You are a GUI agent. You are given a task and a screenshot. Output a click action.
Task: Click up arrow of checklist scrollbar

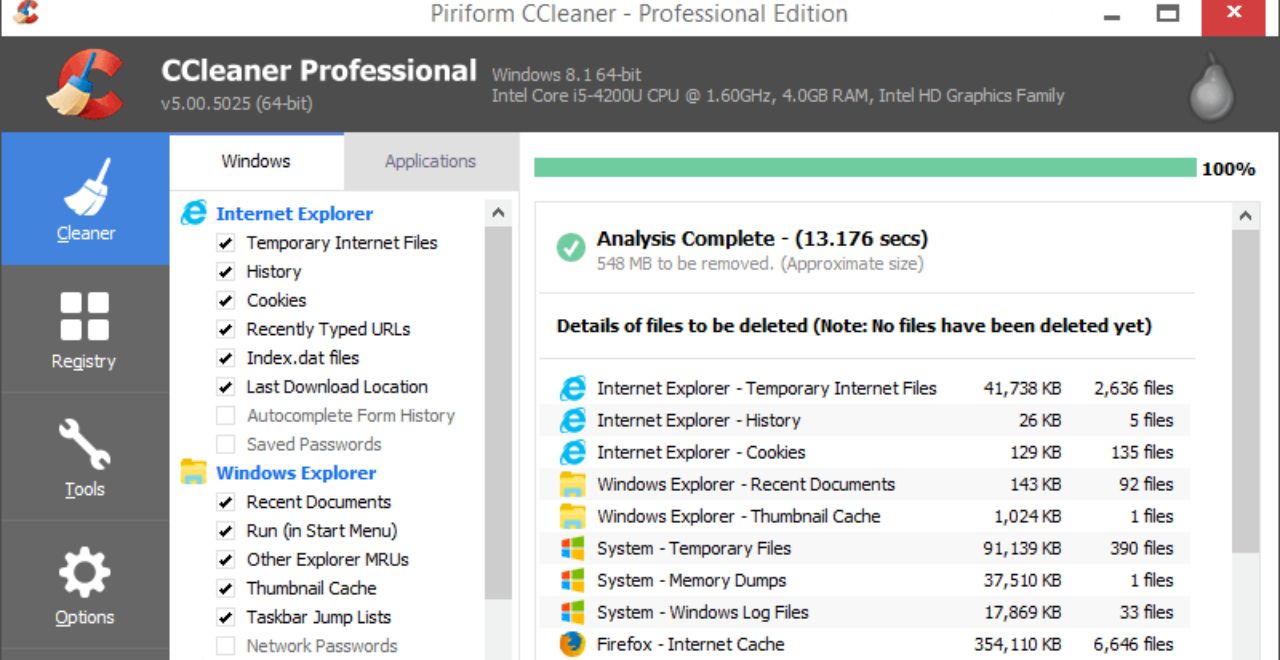(x=498, y=212)
